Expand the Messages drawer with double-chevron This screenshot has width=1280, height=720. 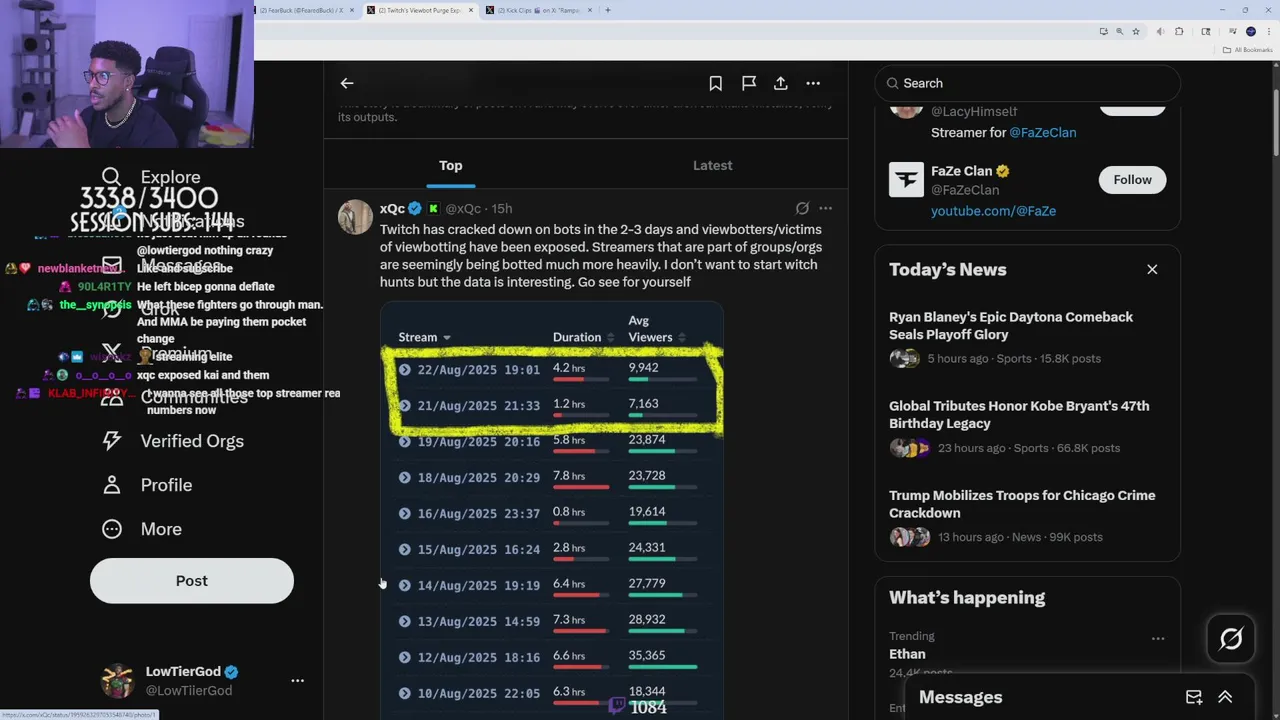pos(1225,697)
